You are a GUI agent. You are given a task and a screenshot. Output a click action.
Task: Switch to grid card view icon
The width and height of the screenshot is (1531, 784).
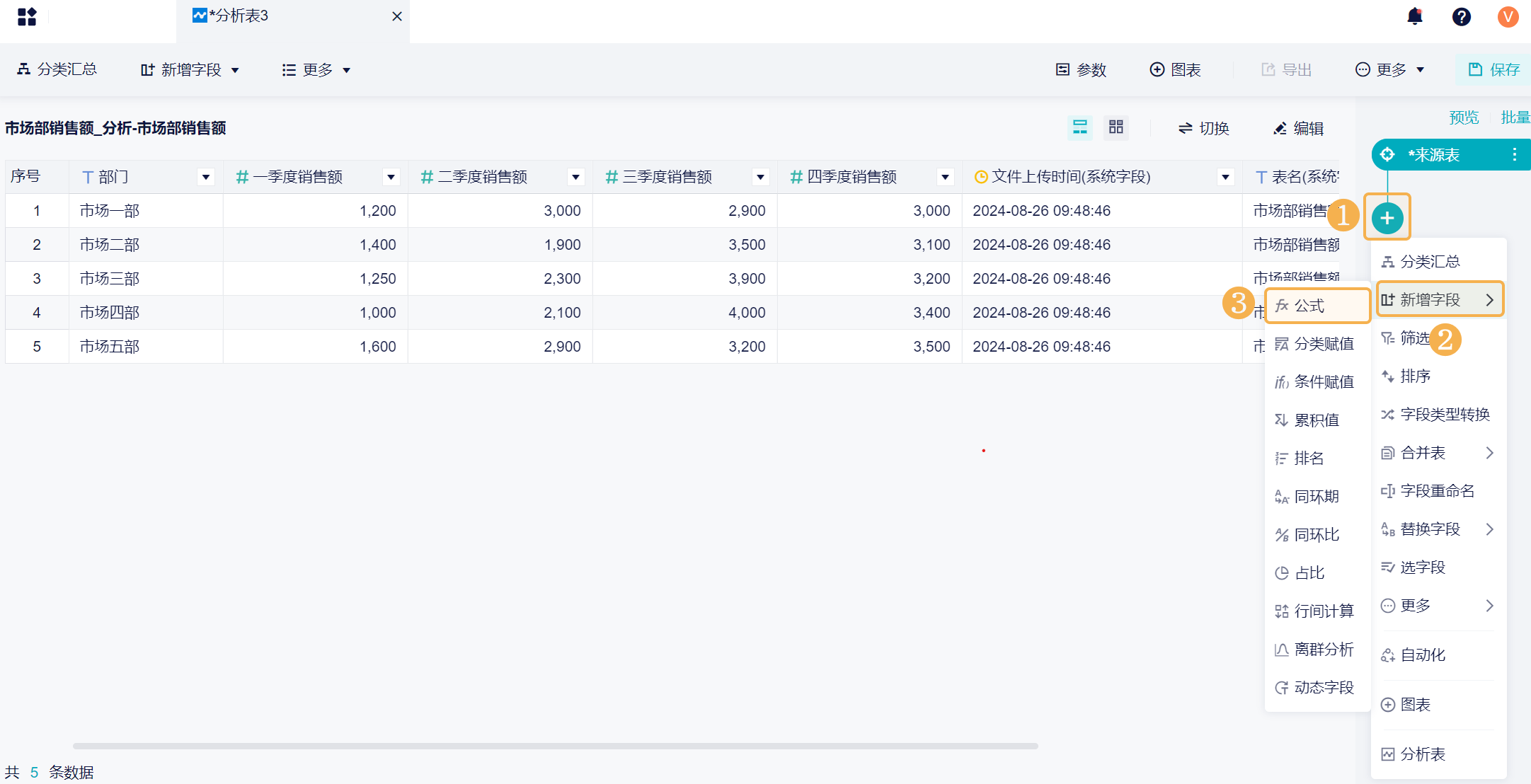point(1116,127)
